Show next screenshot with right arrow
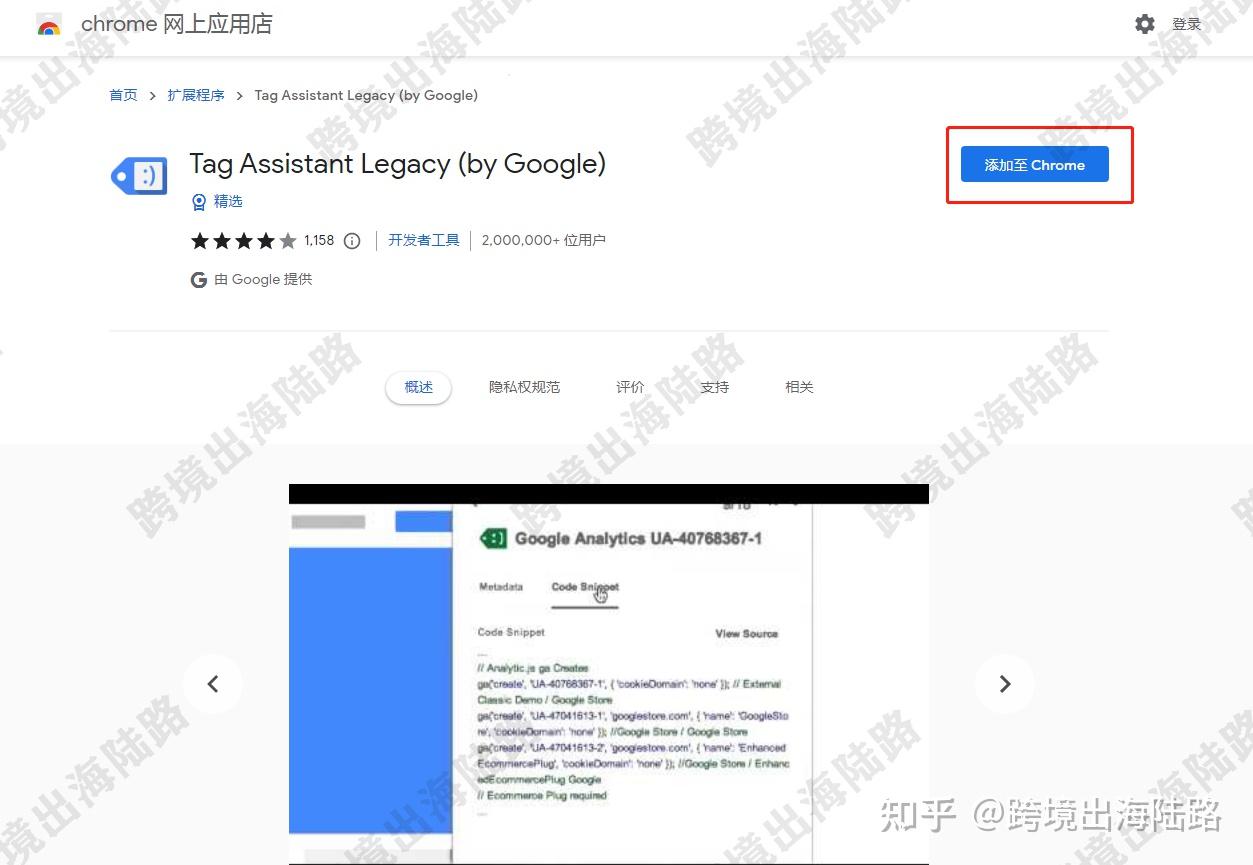This screenshot has height=865, width=1253. (1005, 684)
